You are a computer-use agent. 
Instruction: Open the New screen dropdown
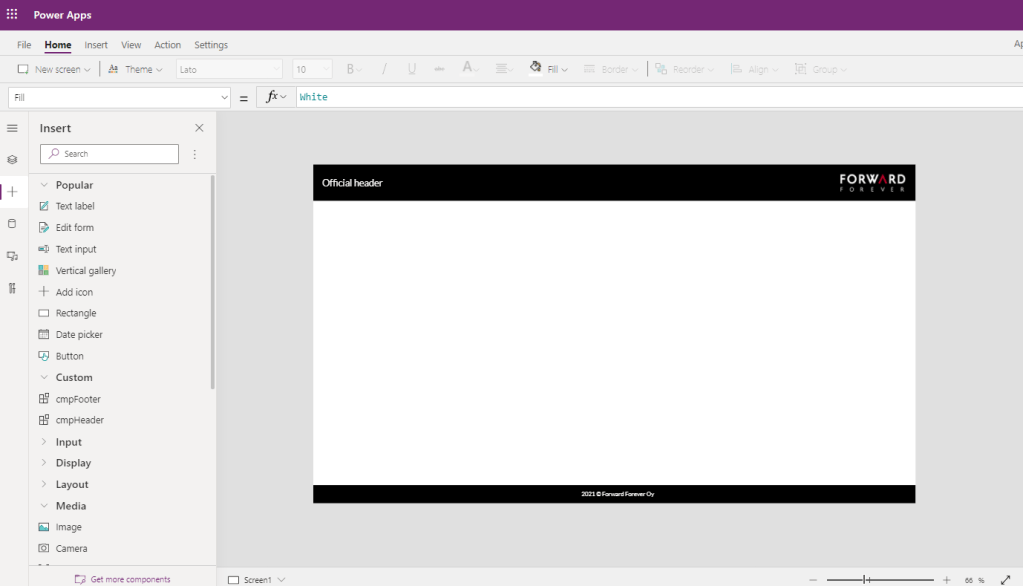pyautogui.click(x=54, y=69)
